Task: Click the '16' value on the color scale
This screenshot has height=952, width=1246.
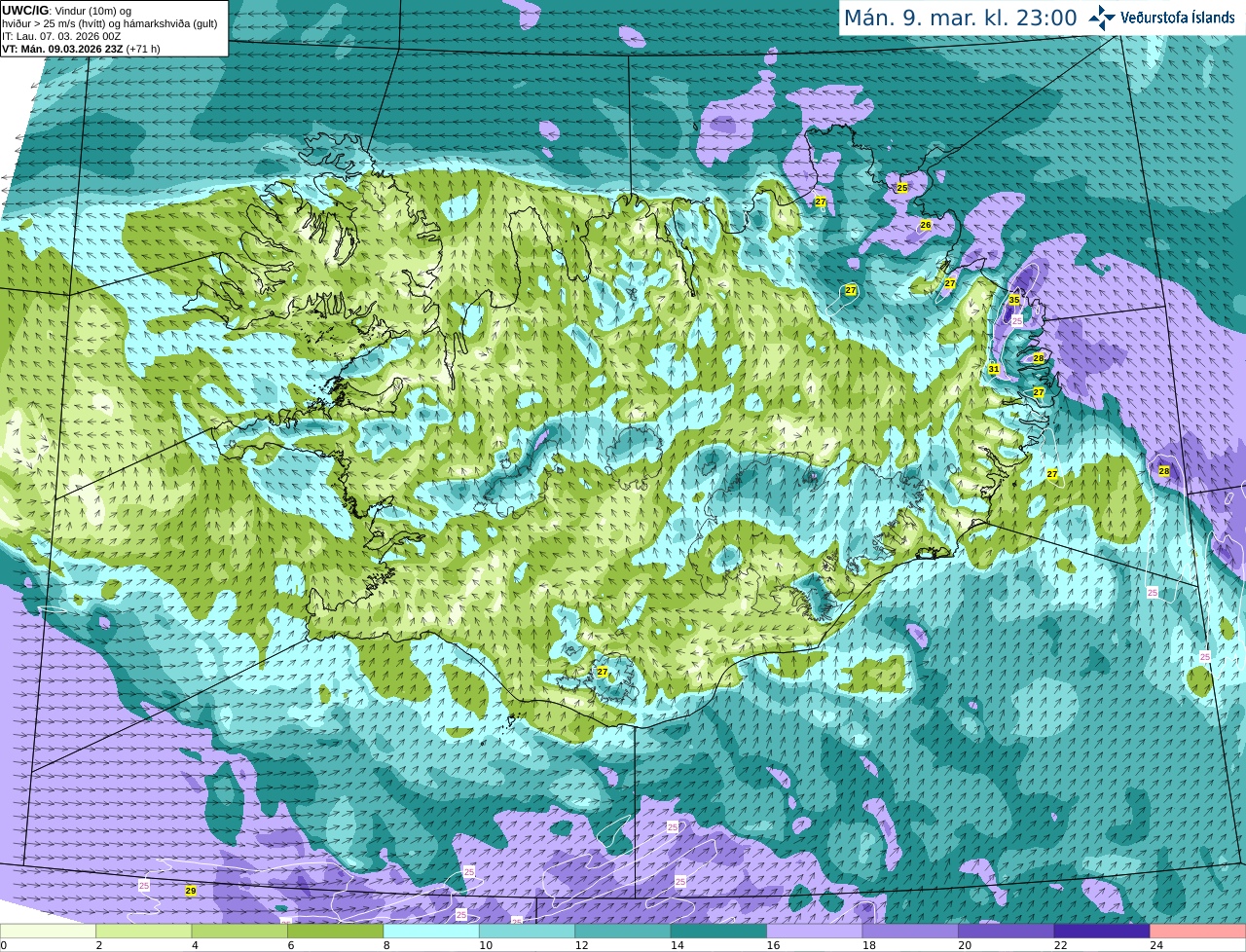Action: pyautogui.click(x=772, y=945)
